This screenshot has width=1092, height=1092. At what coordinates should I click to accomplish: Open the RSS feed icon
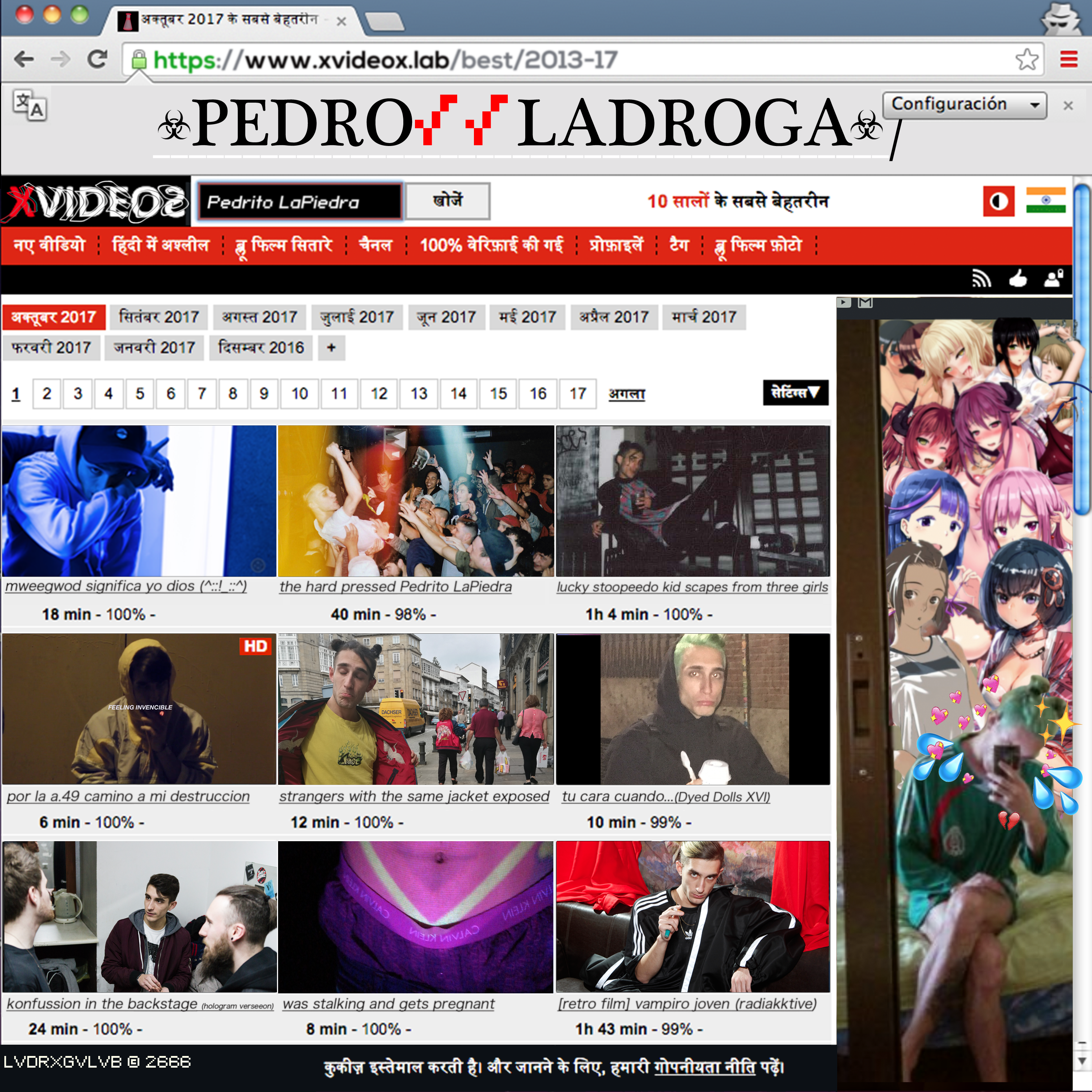pos(981,279)
